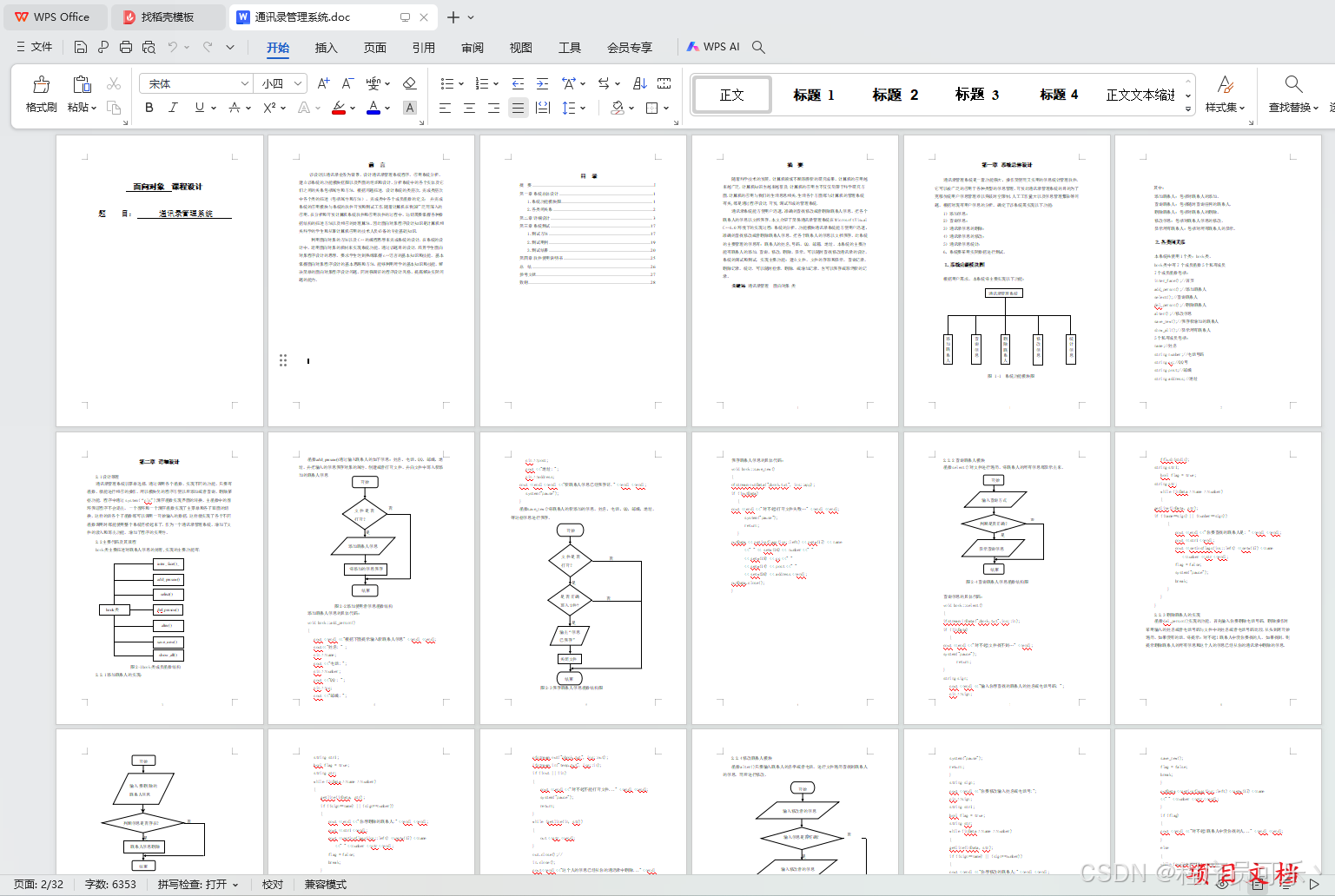Click the Redo arrow icon

[x=208, y=47]
